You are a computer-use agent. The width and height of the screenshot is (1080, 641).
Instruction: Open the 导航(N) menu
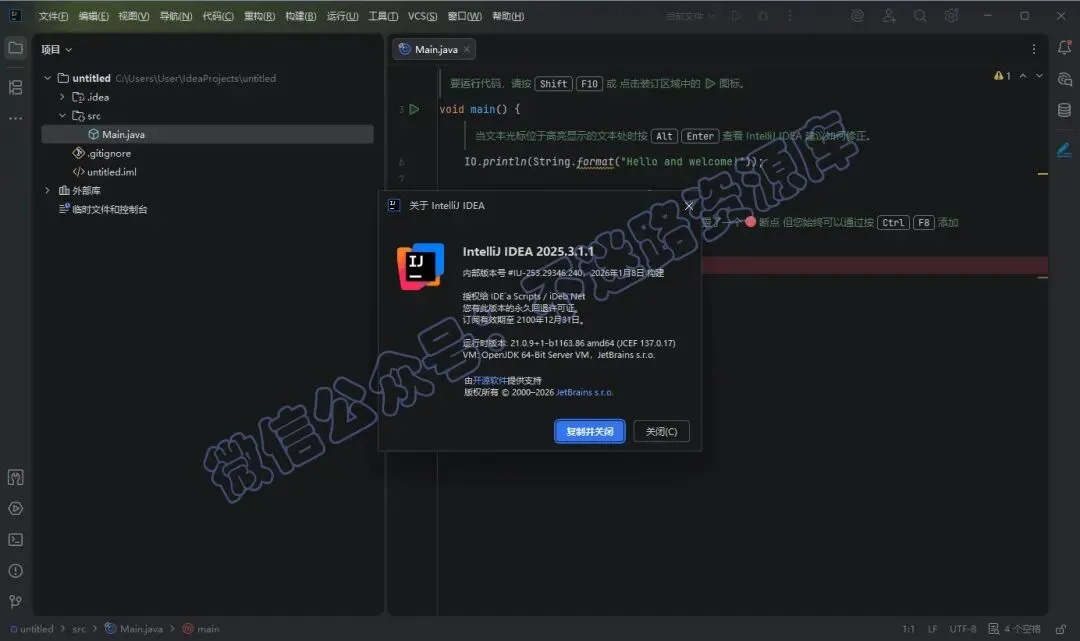coord(176,16)
